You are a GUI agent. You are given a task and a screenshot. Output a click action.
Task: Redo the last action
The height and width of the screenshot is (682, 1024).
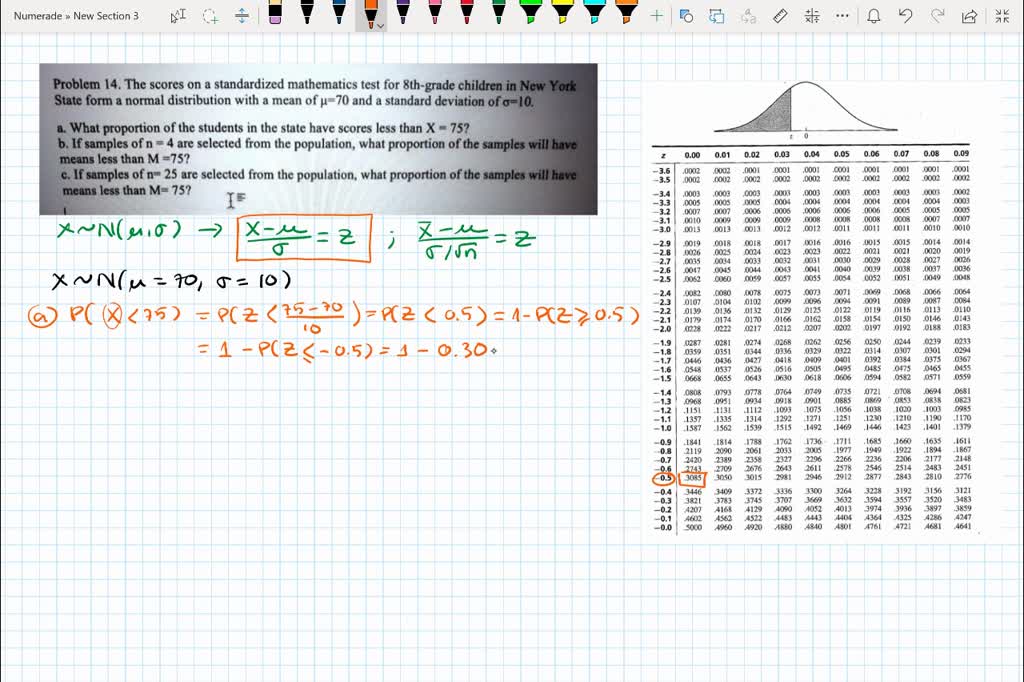[x=939, y=16]
